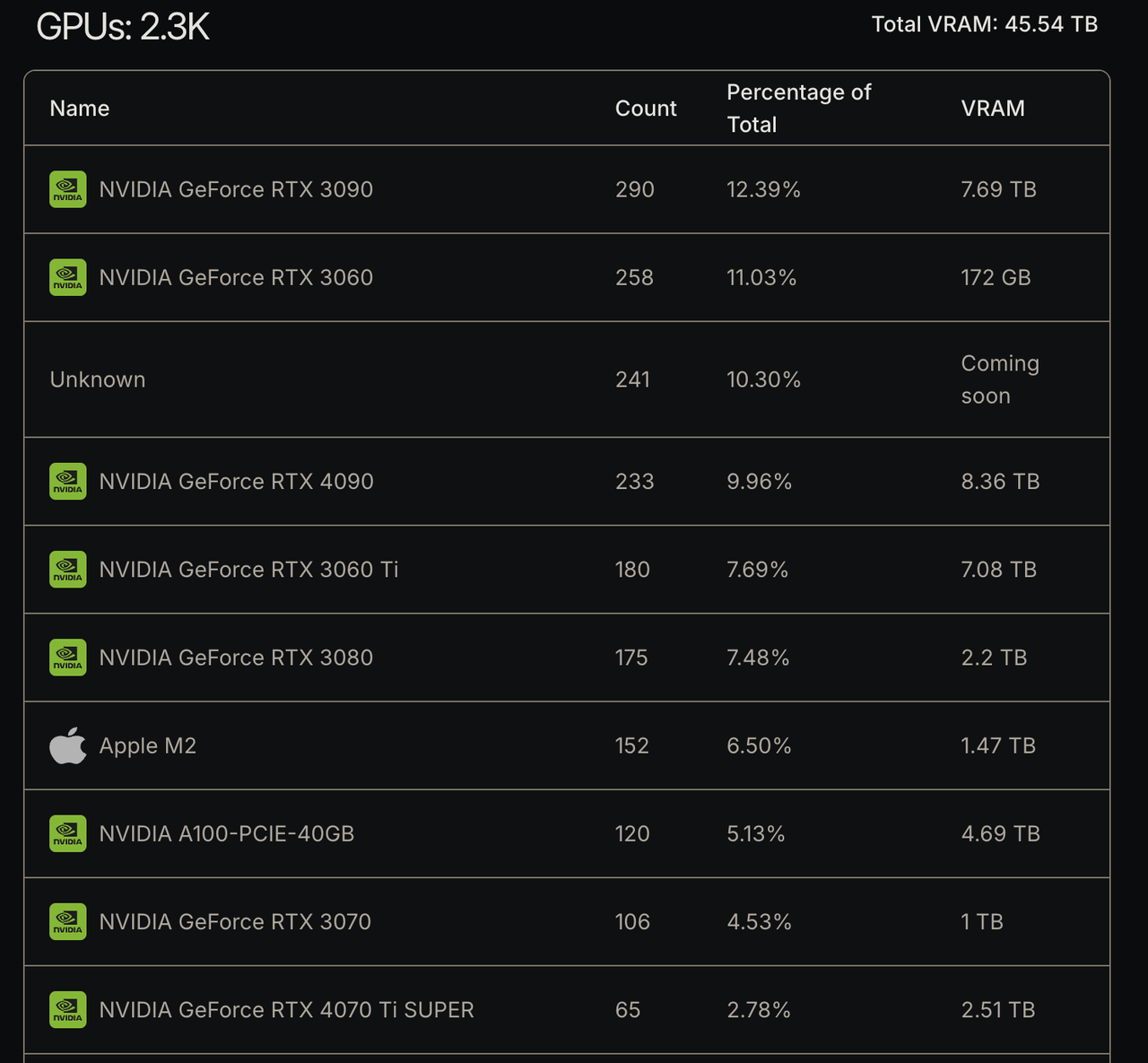
Task: Click the NVIDIA GeForce RTX 4090 name
Action: 236,482
